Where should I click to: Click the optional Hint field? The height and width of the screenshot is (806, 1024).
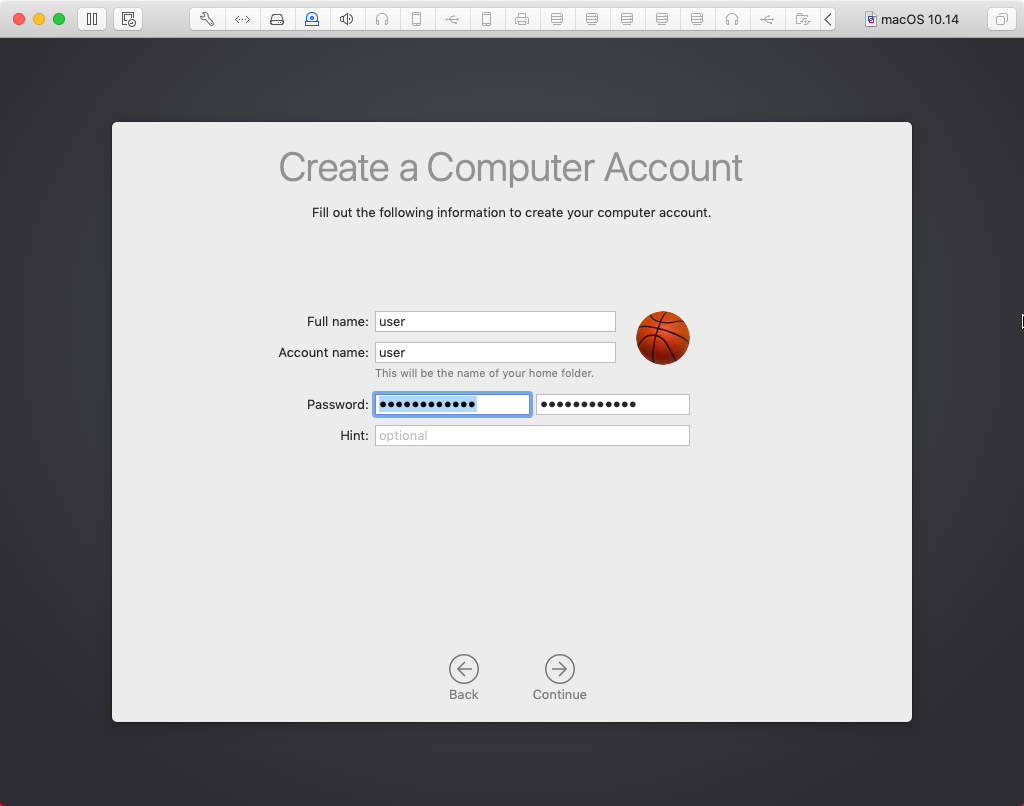click(531, 435)
